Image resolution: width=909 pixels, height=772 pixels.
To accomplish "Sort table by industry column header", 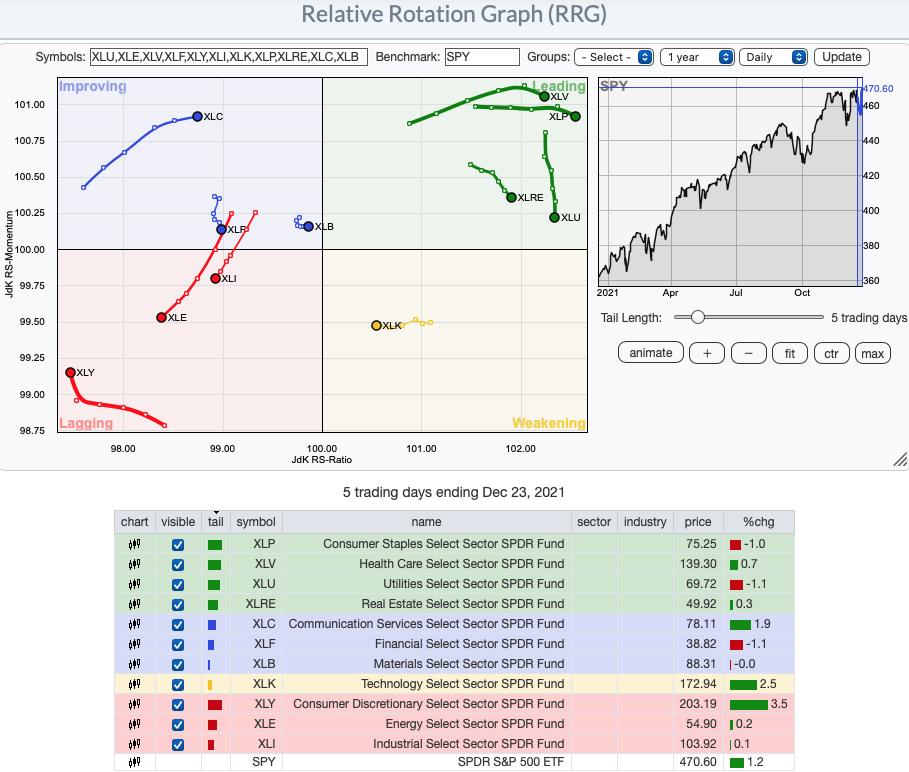I will coord(645,522).
